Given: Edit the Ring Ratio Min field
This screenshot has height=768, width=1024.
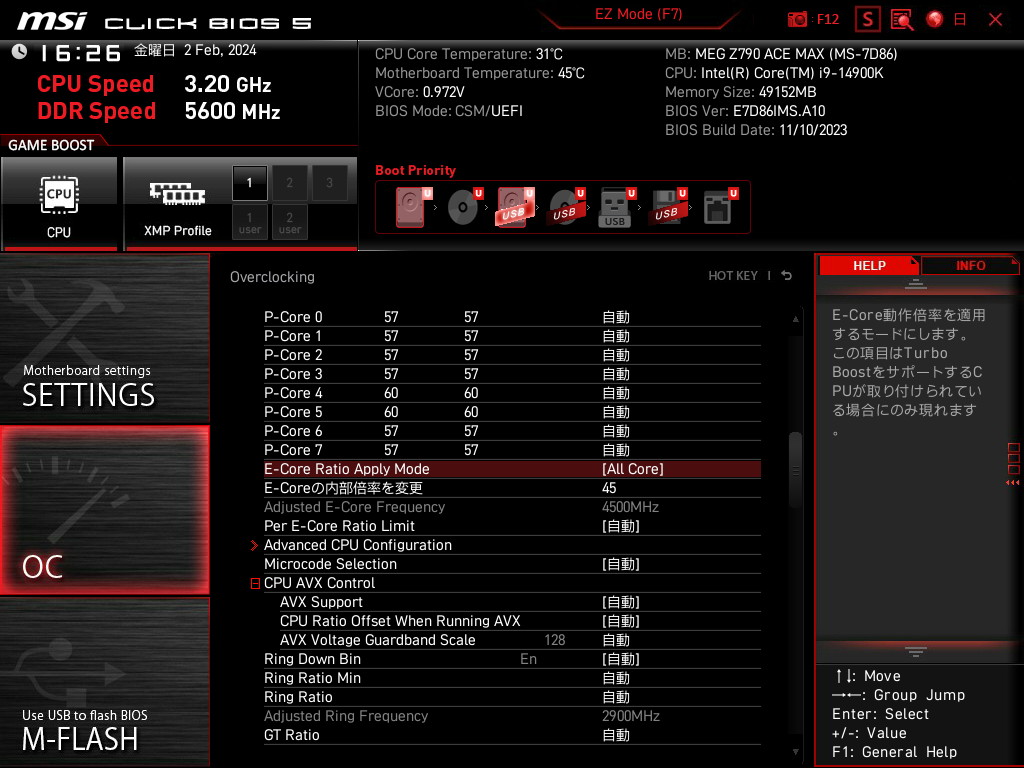Looking at the screenshot, I should [615, 678].
